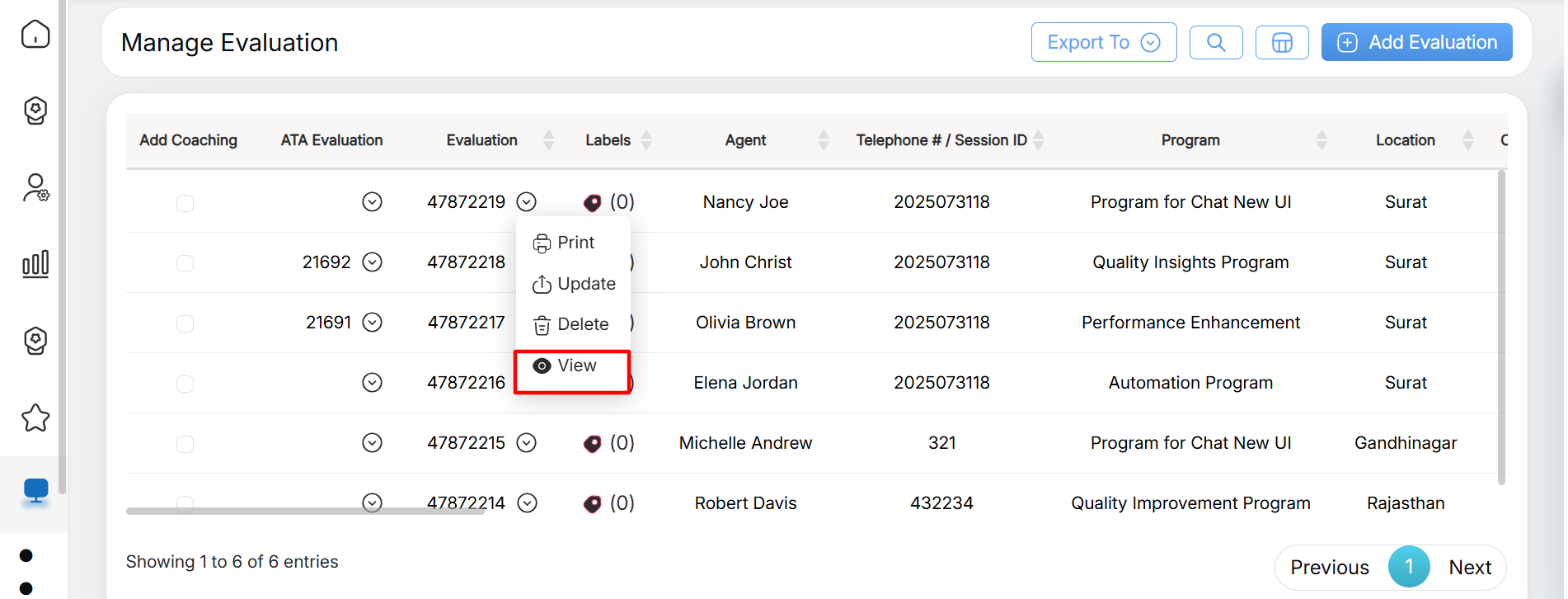Open the user settings sidebar icon
Screen dimensions: 1568x599
coord(35,188)
